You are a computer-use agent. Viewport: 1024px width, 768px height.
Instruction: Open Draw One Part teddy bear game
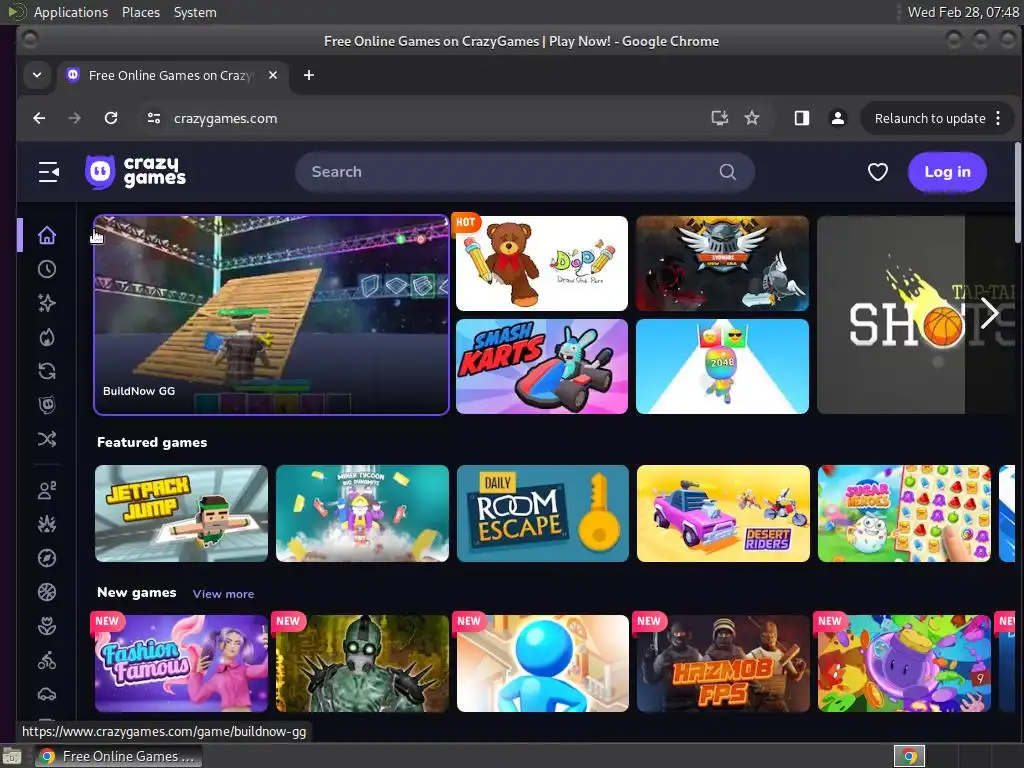pos(542,263)
